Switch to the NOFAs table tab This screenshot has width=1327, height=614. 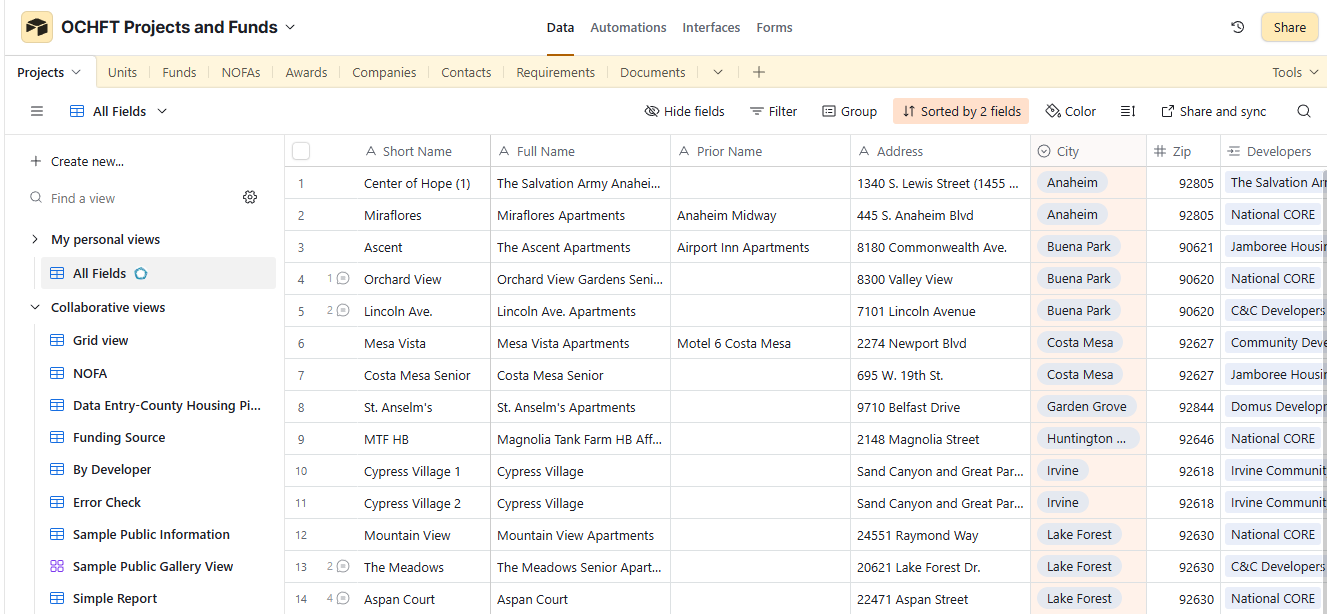[x=240, y=72]
